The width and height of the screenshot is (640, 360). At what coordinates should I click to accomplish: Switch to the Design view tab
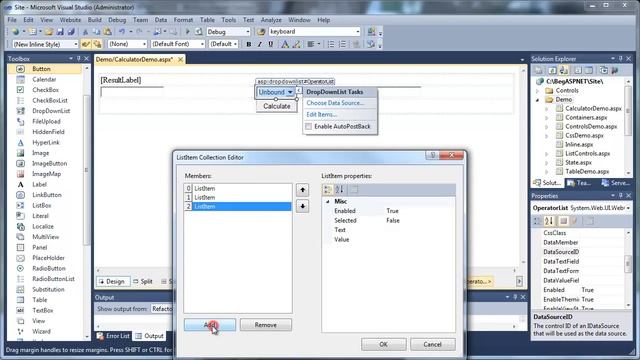[112, 282]
